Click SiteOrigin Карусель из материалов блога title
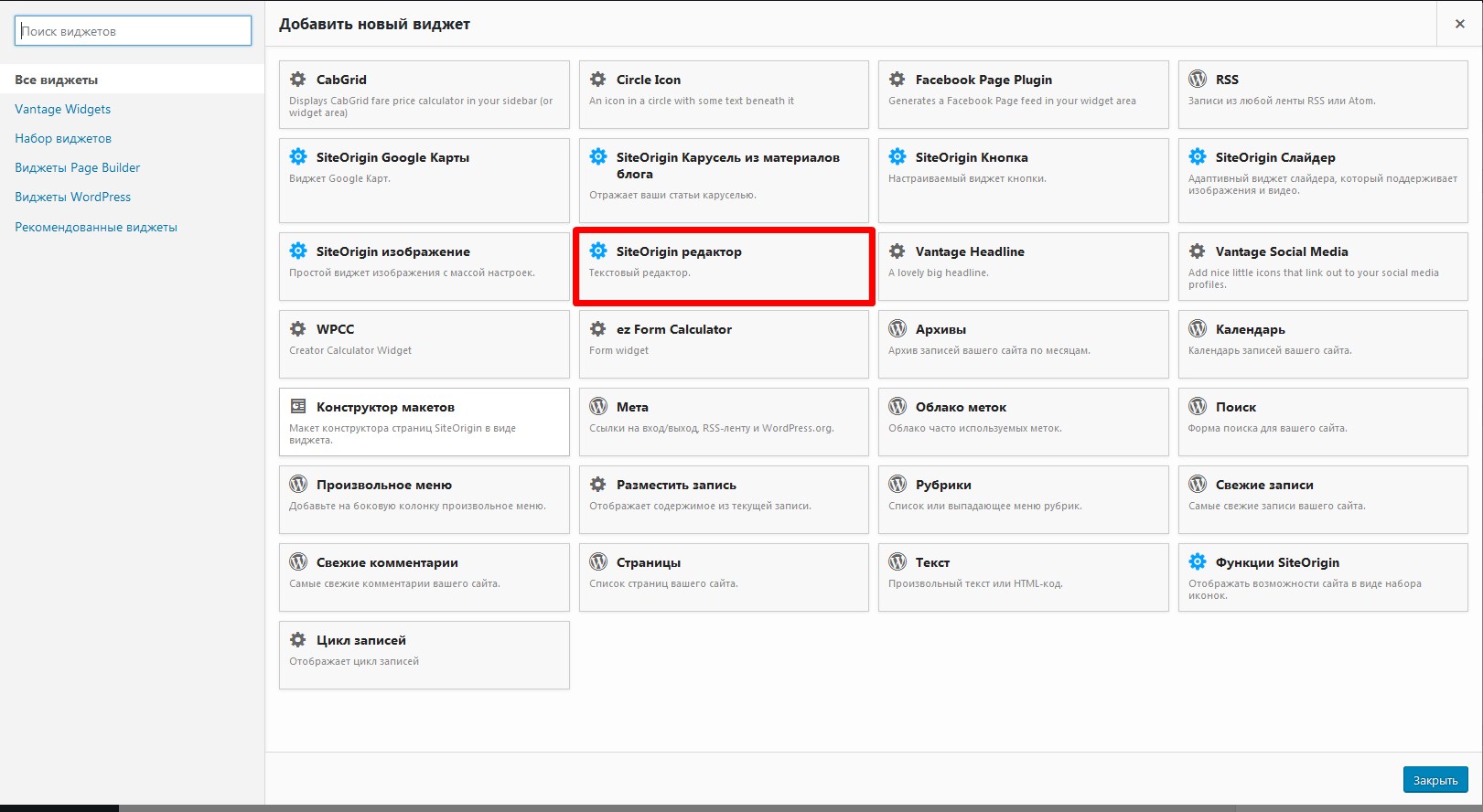The image size is (1483, 812). click(728, 166)
